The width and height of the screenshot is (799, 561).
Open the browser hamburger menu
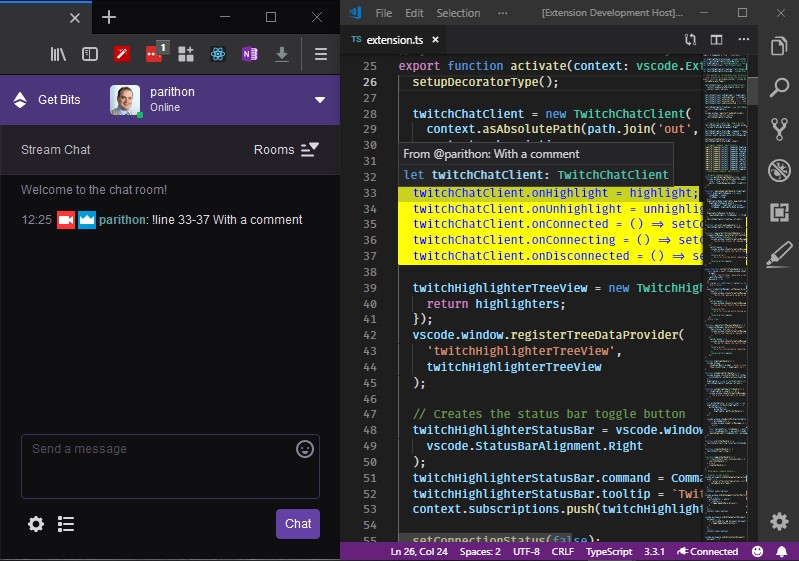[x=321, y=54]
